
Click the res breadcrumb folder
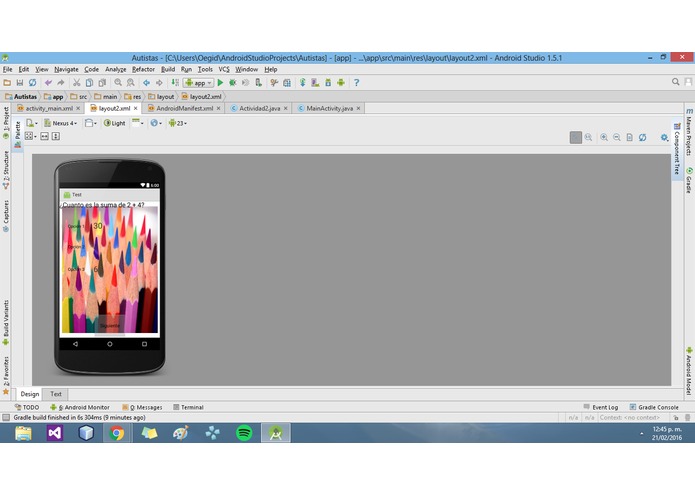click(x=133, y=96)
